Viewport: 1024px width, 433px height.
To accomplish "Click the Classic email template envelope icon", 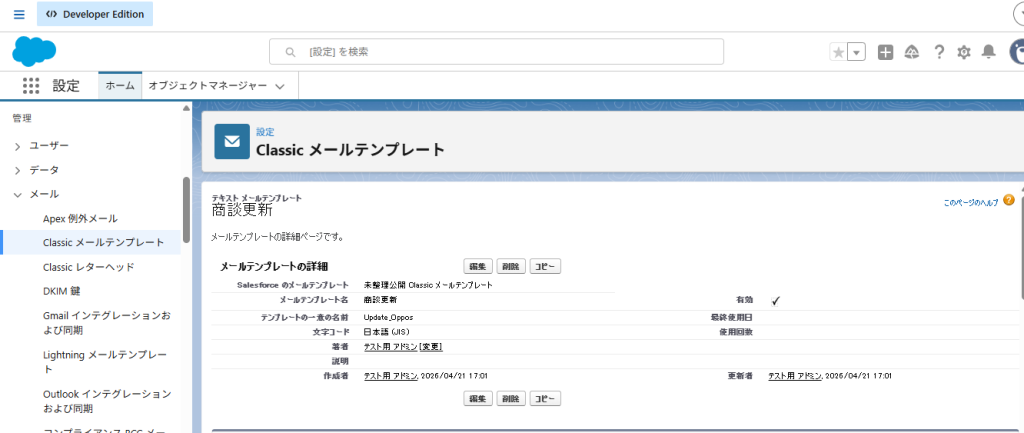I will tap(232, 141).
